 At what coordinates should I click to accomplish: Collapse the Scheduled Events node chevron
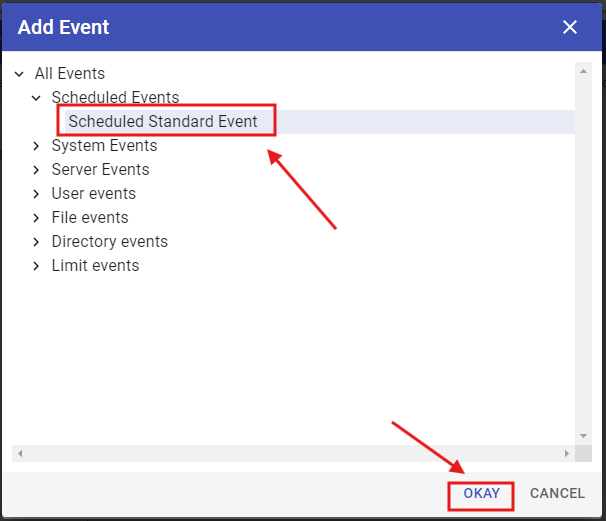37,98
